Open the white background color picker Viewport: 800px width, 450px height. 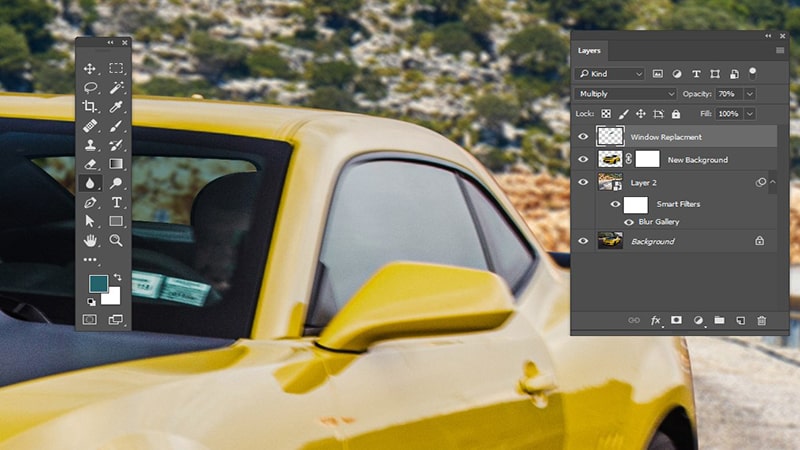point(113,298)
